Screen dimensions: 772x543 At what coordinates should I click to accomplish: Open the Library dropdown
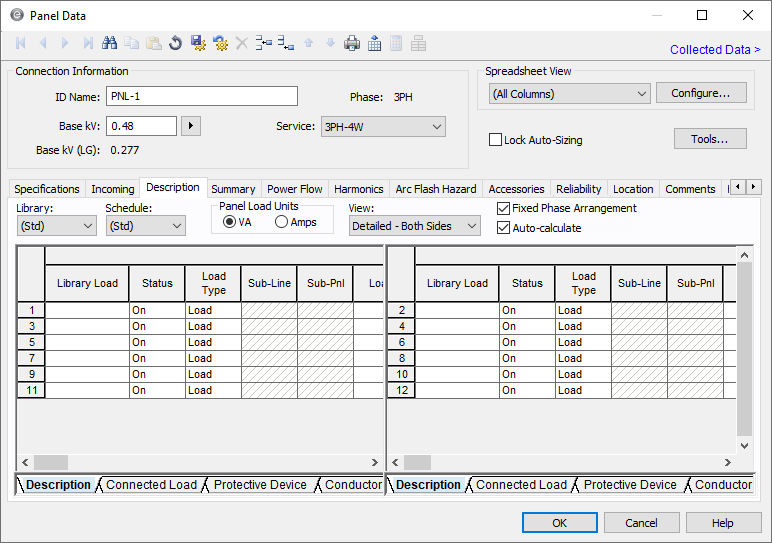(x=57, y=226)
